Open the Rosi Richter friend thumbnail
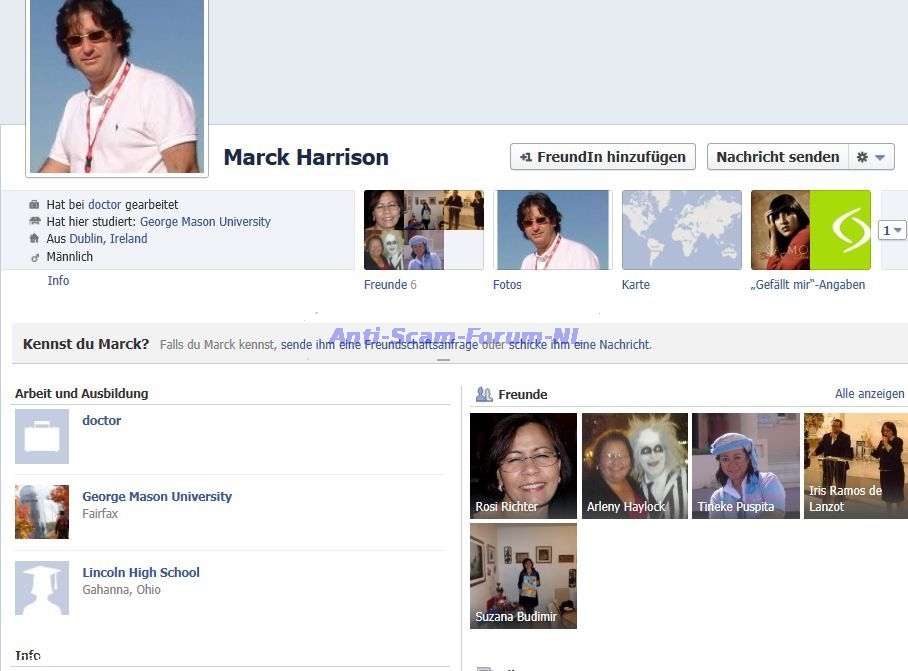The image size is (908, 671). tap(523, 465)
